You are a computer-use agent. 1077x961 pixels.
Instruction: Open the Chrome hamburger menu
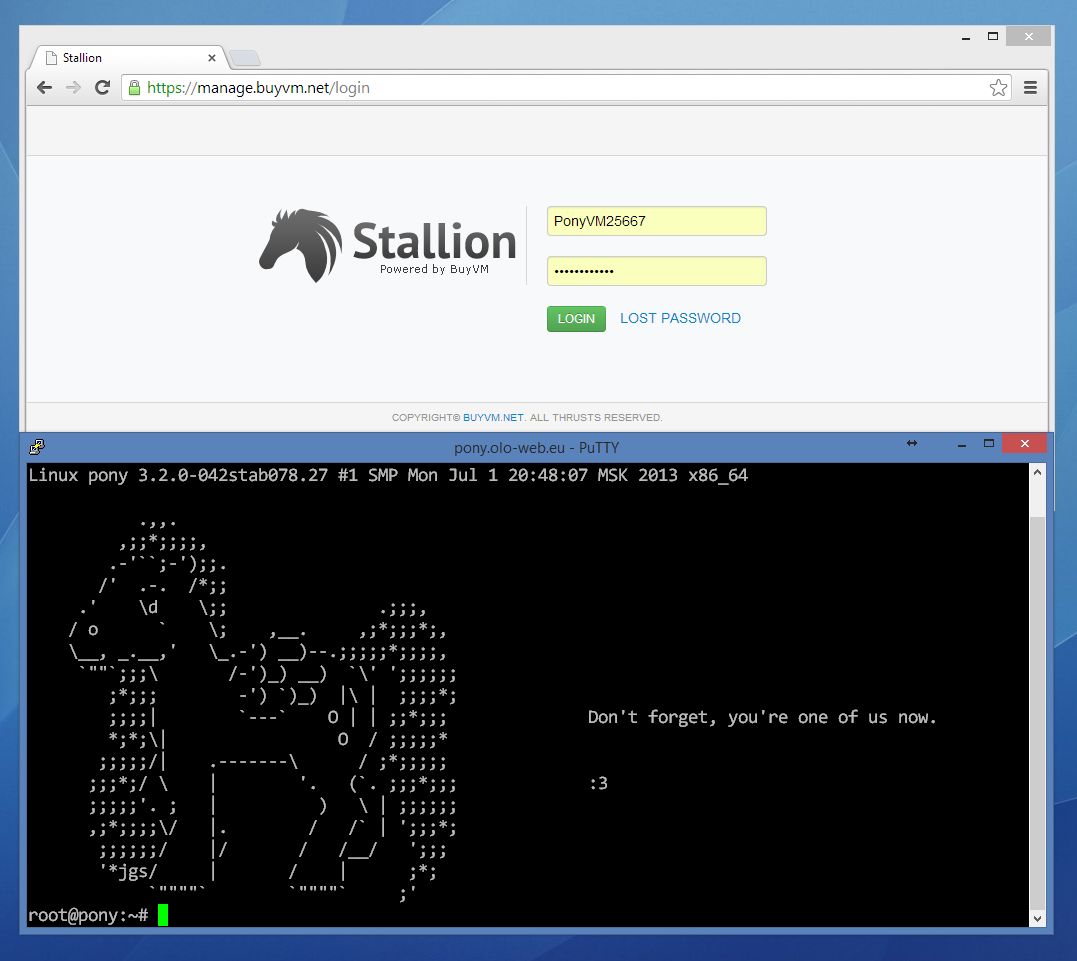click(1030, 87)
